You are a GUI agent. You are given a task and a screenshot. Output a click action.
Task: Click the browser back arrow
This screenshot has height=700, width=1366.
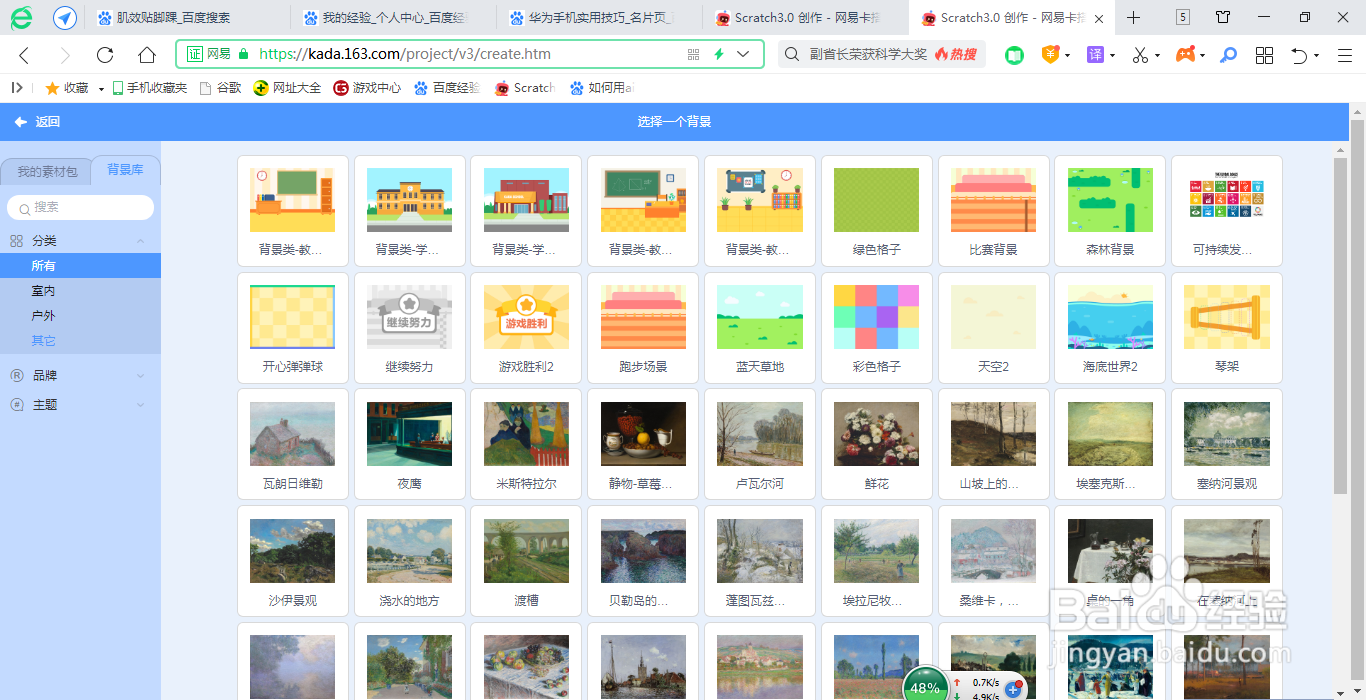pos(25,55)
